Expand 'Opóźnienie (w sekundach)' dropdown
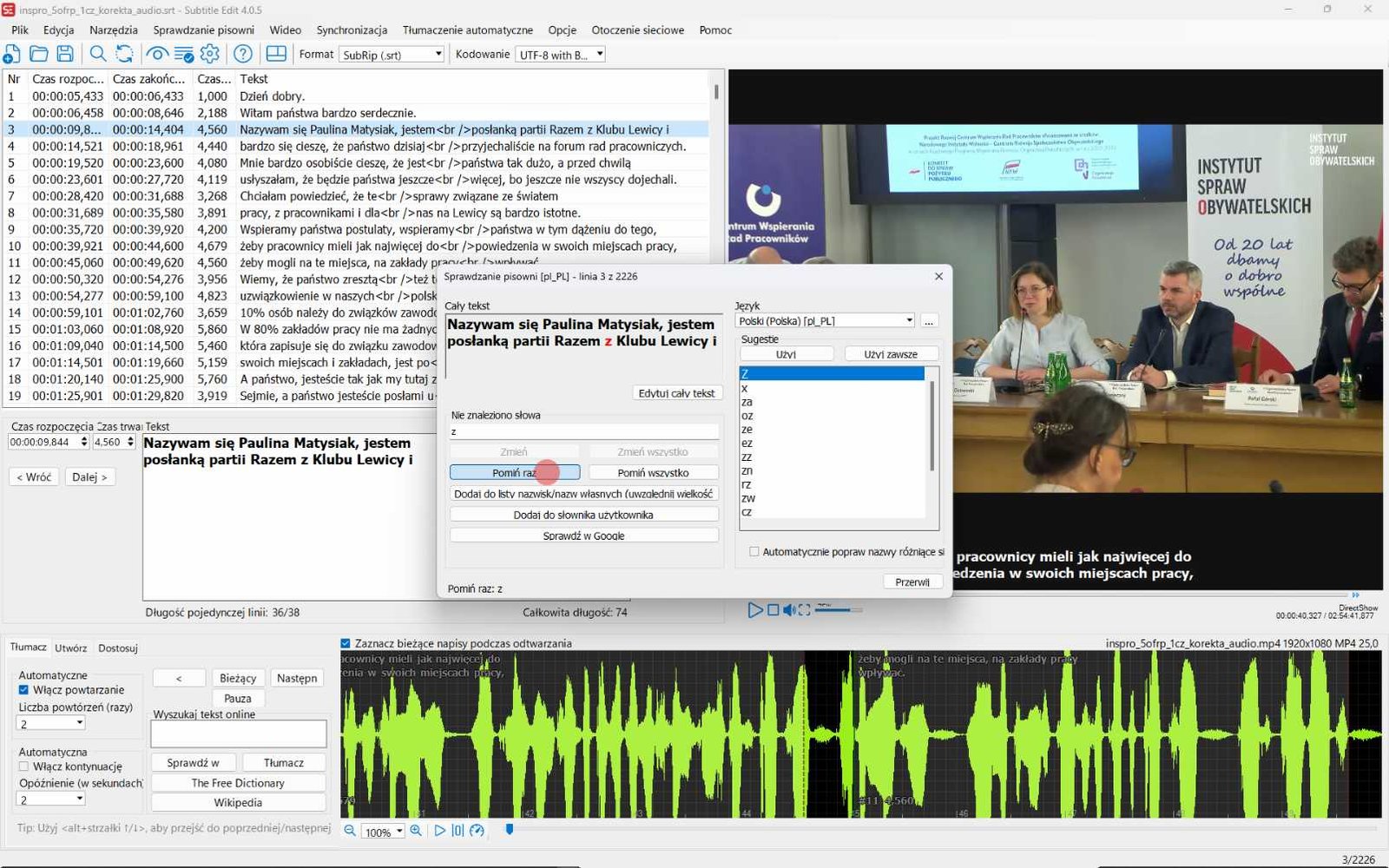 coord(51,799)
